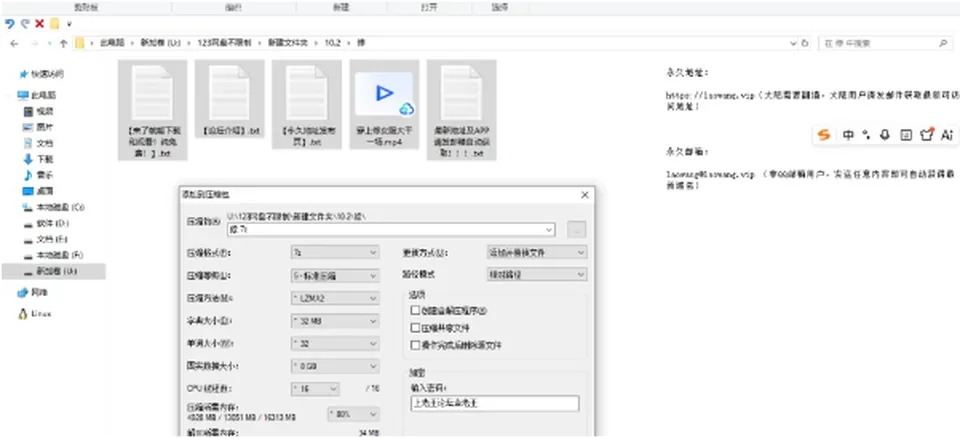Open the path mode dropdown showing 相对路径
This screenshot has height=438, width=960.
536,275
